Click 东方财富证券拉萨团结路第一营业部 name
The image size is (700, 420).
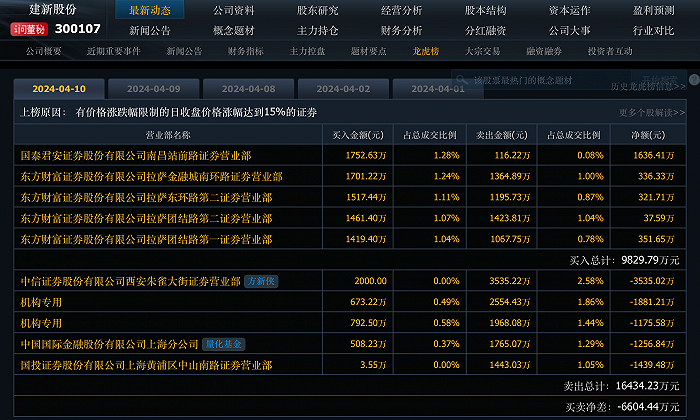(x=146, y=240)
